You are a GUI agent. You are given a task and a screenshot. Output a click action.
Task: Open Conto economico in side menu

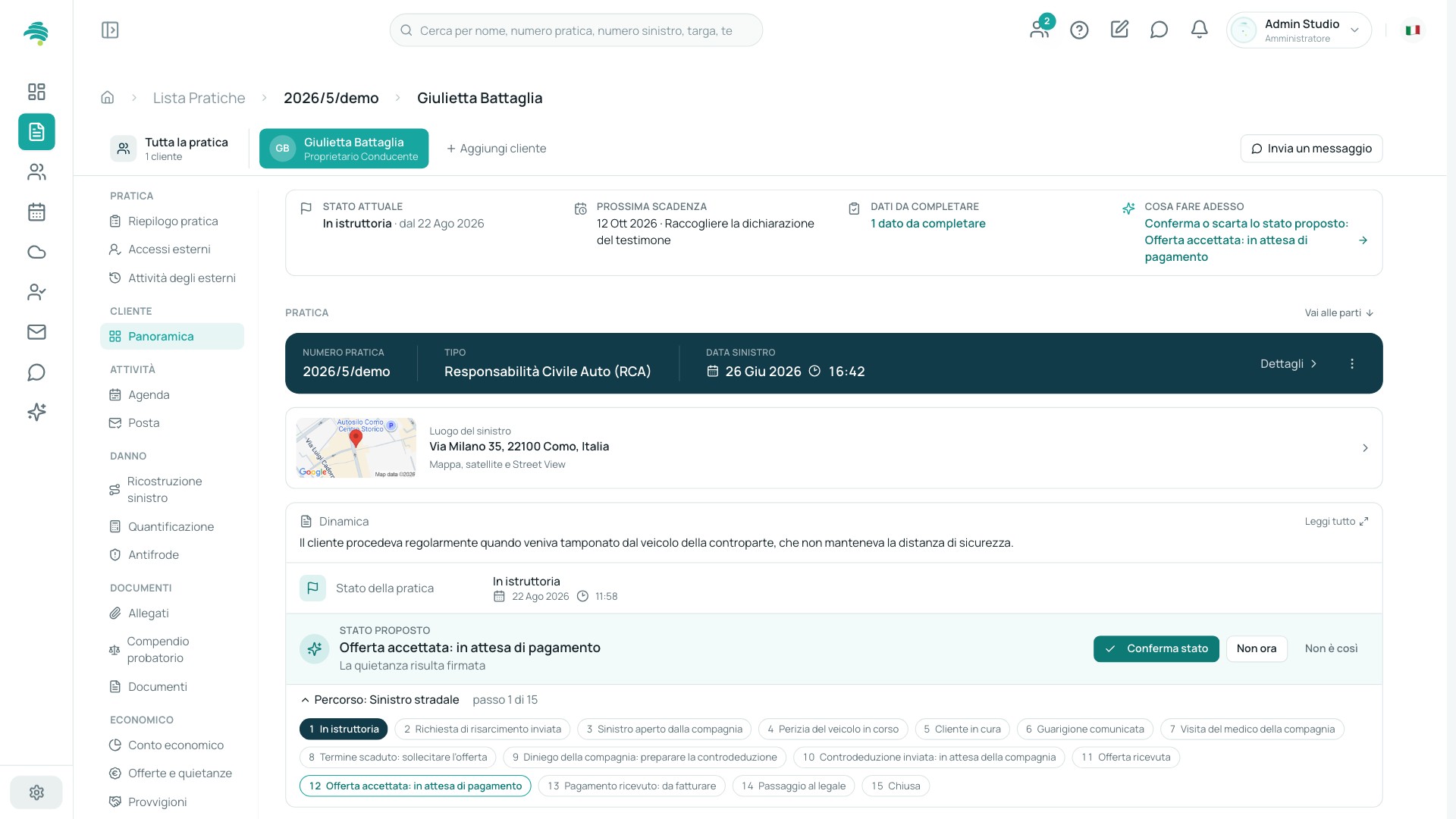(x=172, y=745)
